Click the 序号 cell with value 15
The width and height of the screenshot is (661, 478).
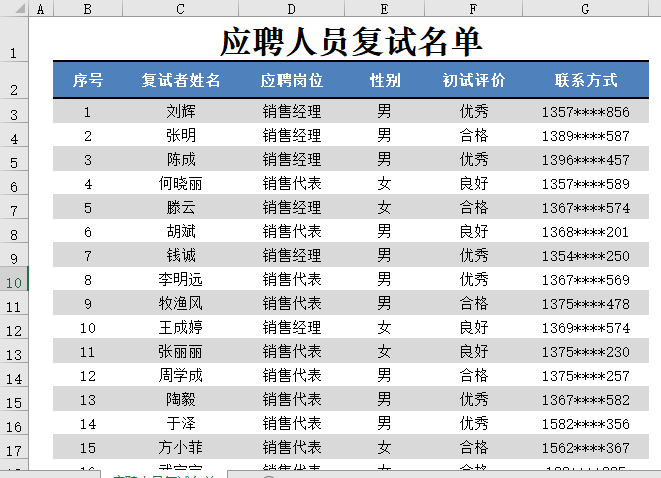pos(88,448)
